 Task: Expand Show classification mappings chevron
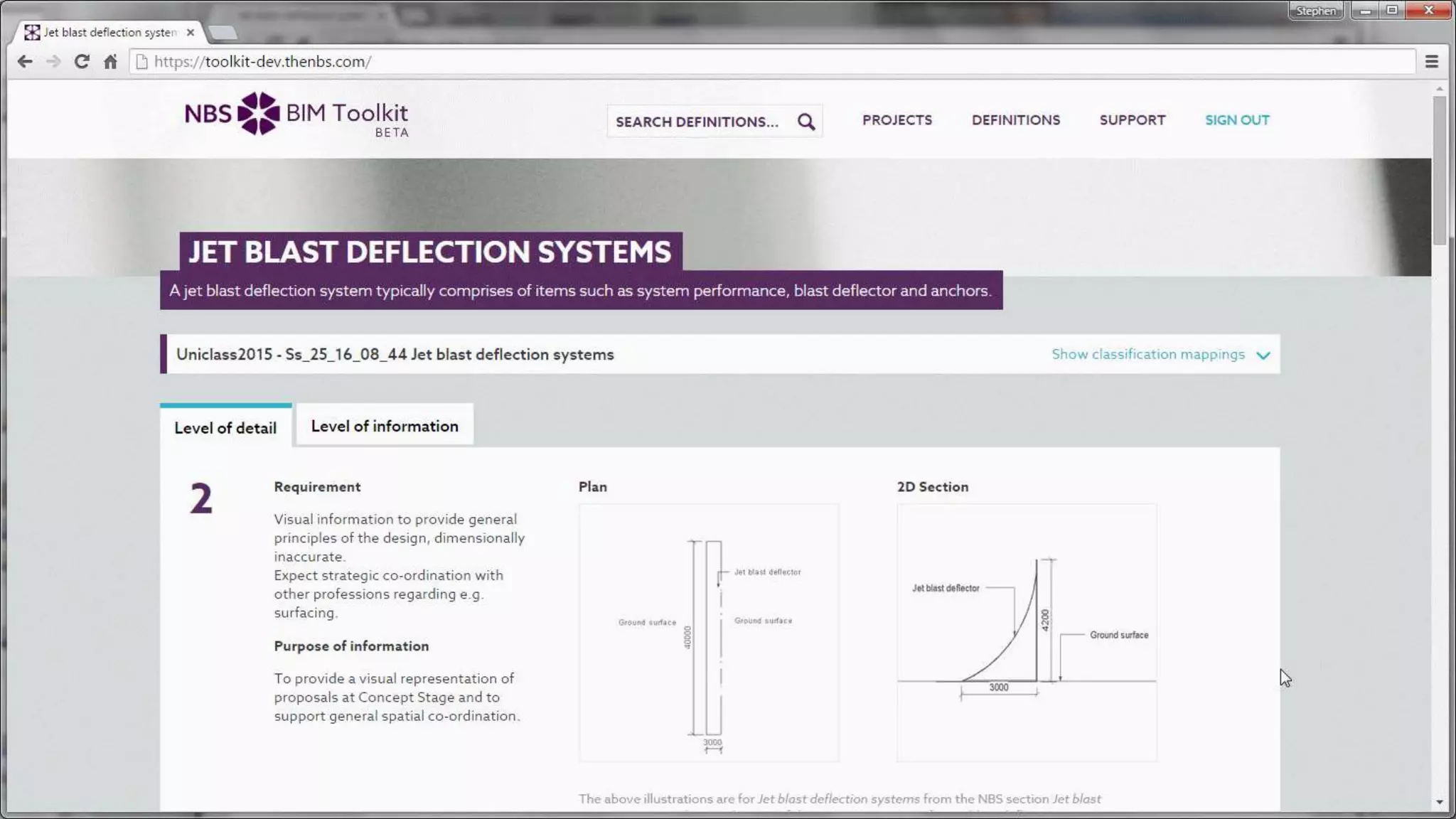[1263, 355]
